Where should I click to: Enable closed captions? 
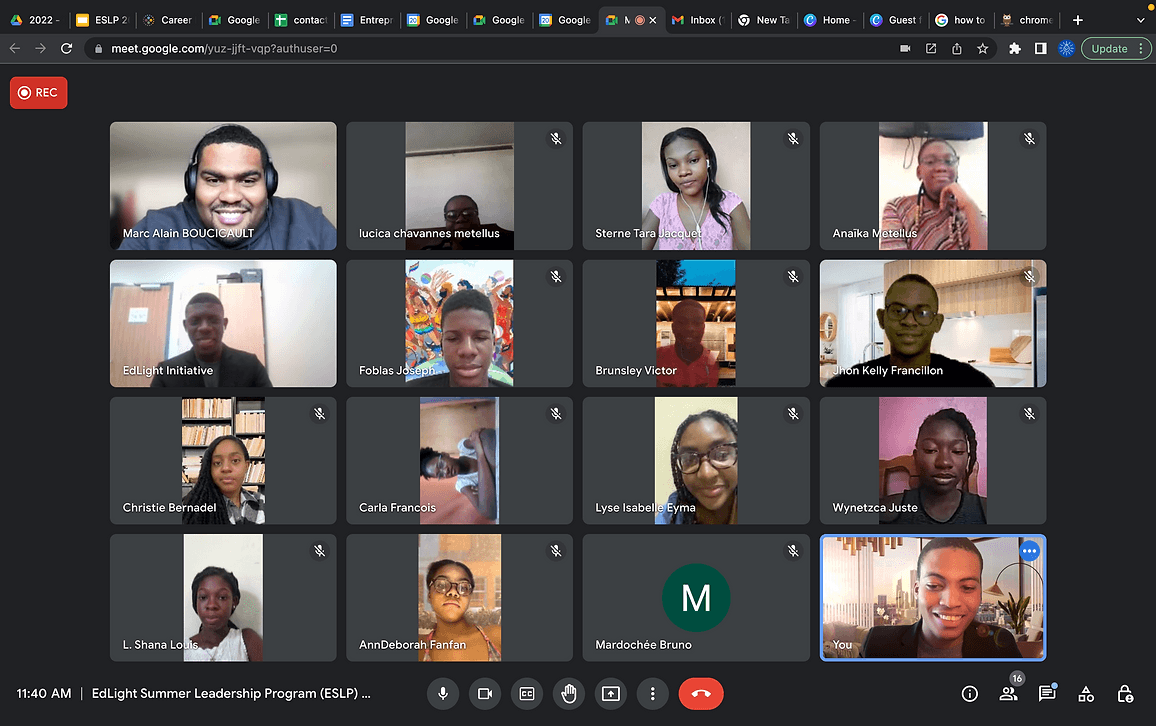pos(527,693)
